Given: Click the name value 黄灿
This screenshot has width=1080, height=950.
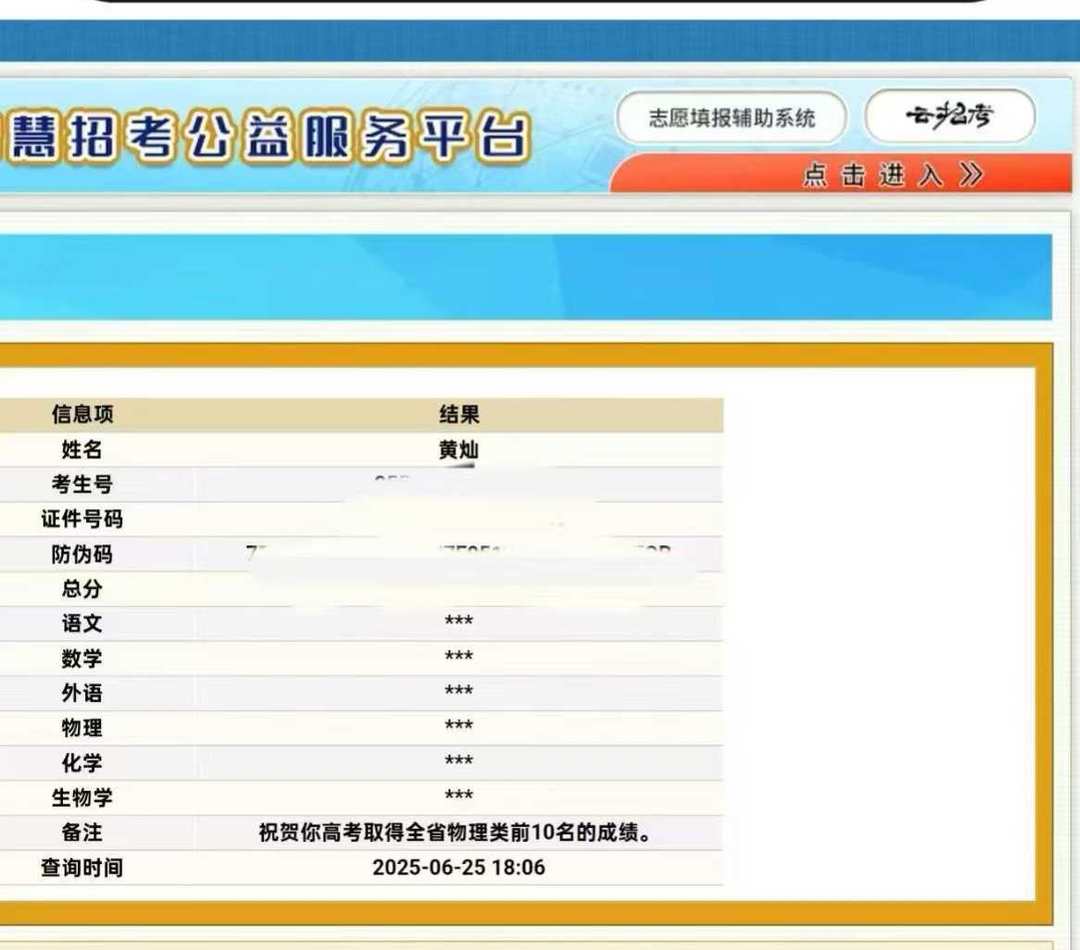Looking at the screenshot, I should click(x=459, y=450).
